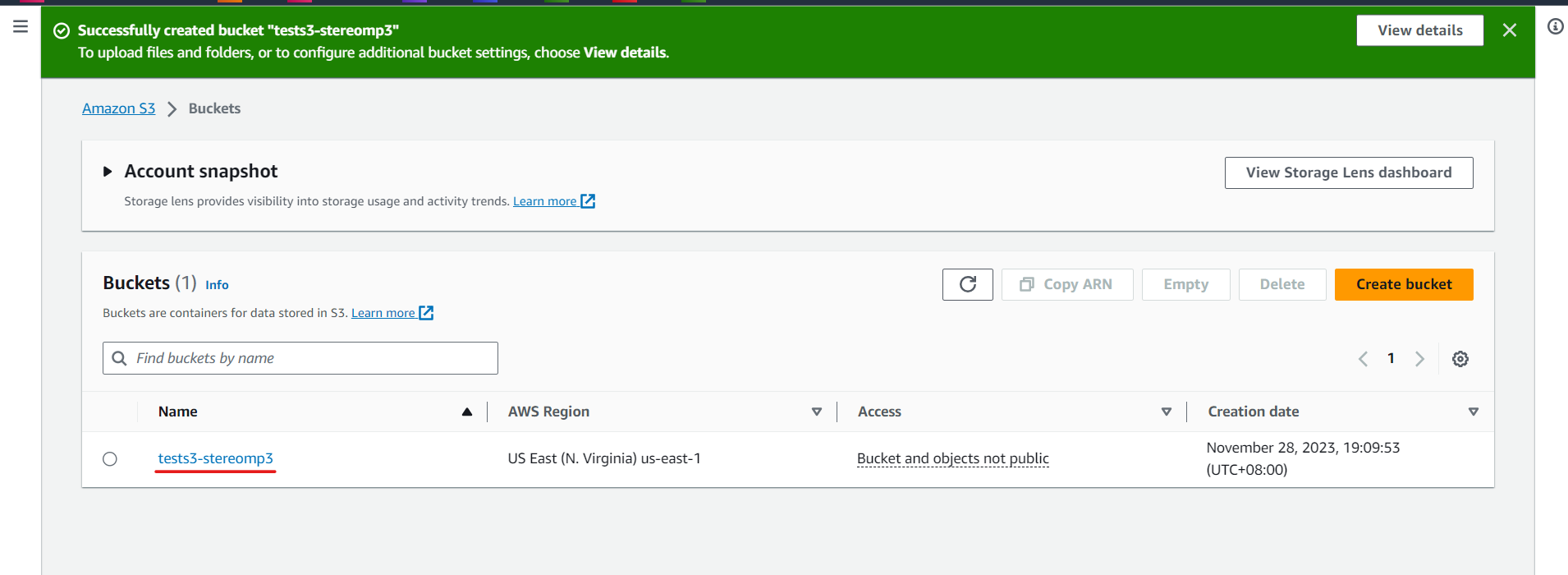Open table preferences gear icon

pos(1460,359)
